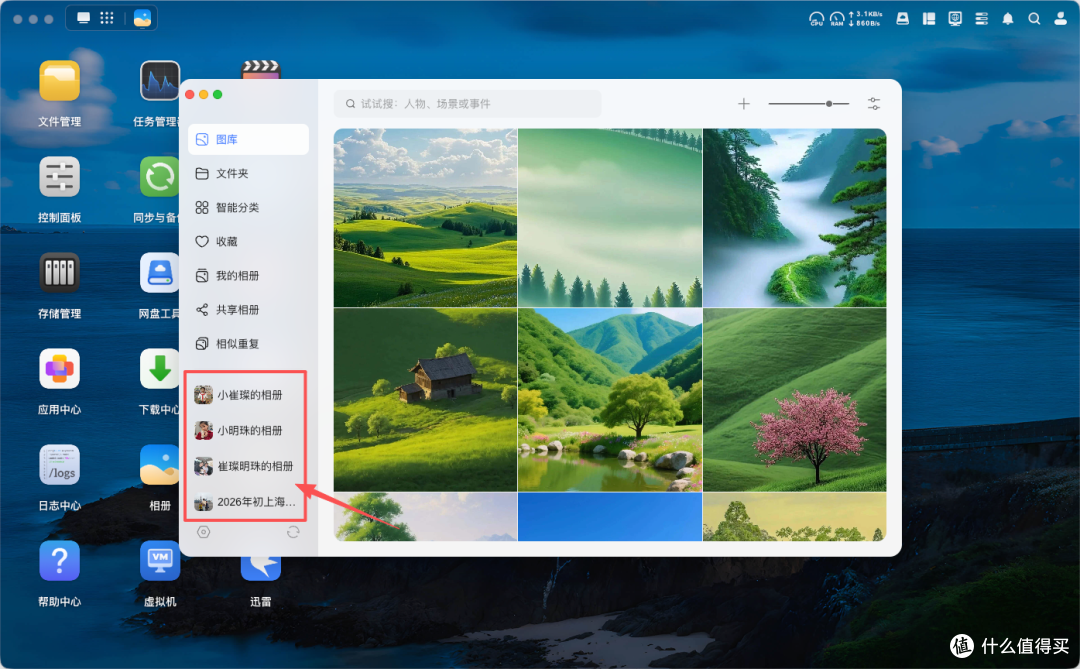Open 崔璨明珠的相册 album

(x=246, y=466)
